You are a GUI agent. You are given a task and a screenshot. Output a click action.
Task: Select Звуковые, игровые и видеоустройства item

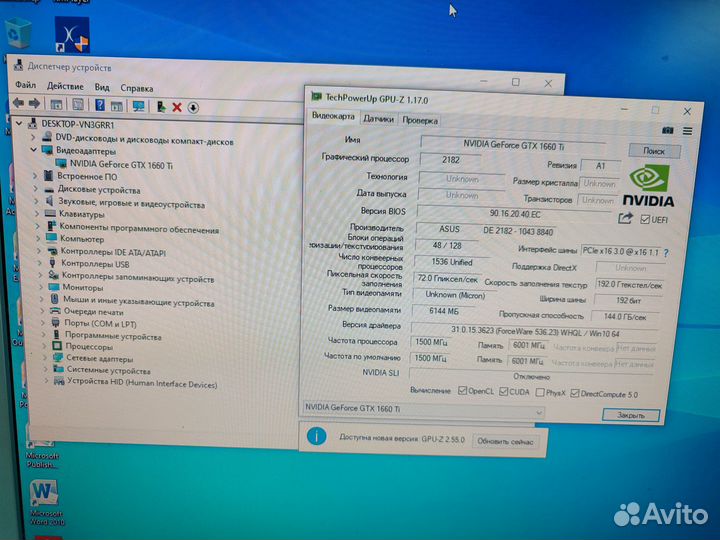coord(131,203)
